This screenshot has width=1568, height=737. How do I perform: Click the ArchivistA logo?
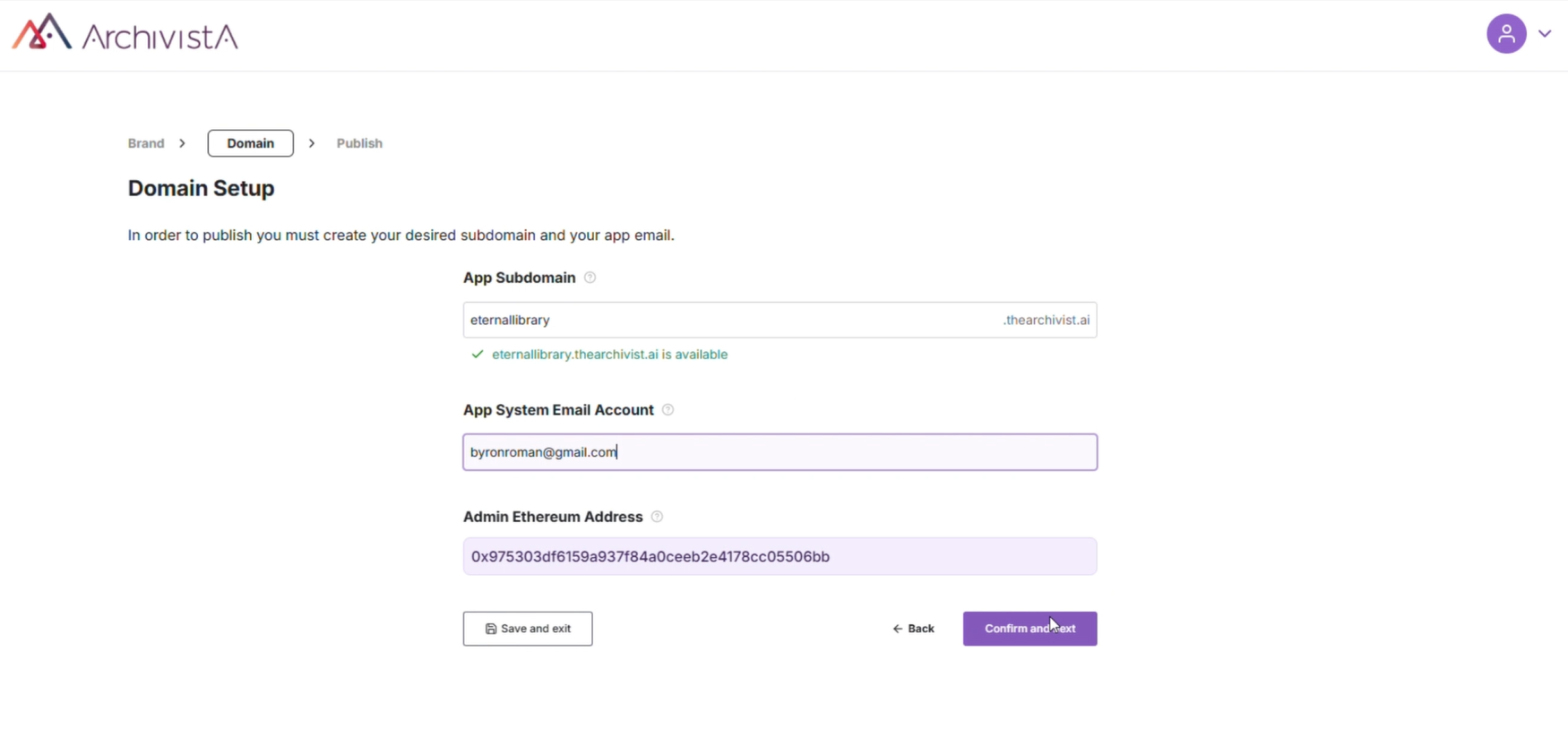tap(125, 34)
